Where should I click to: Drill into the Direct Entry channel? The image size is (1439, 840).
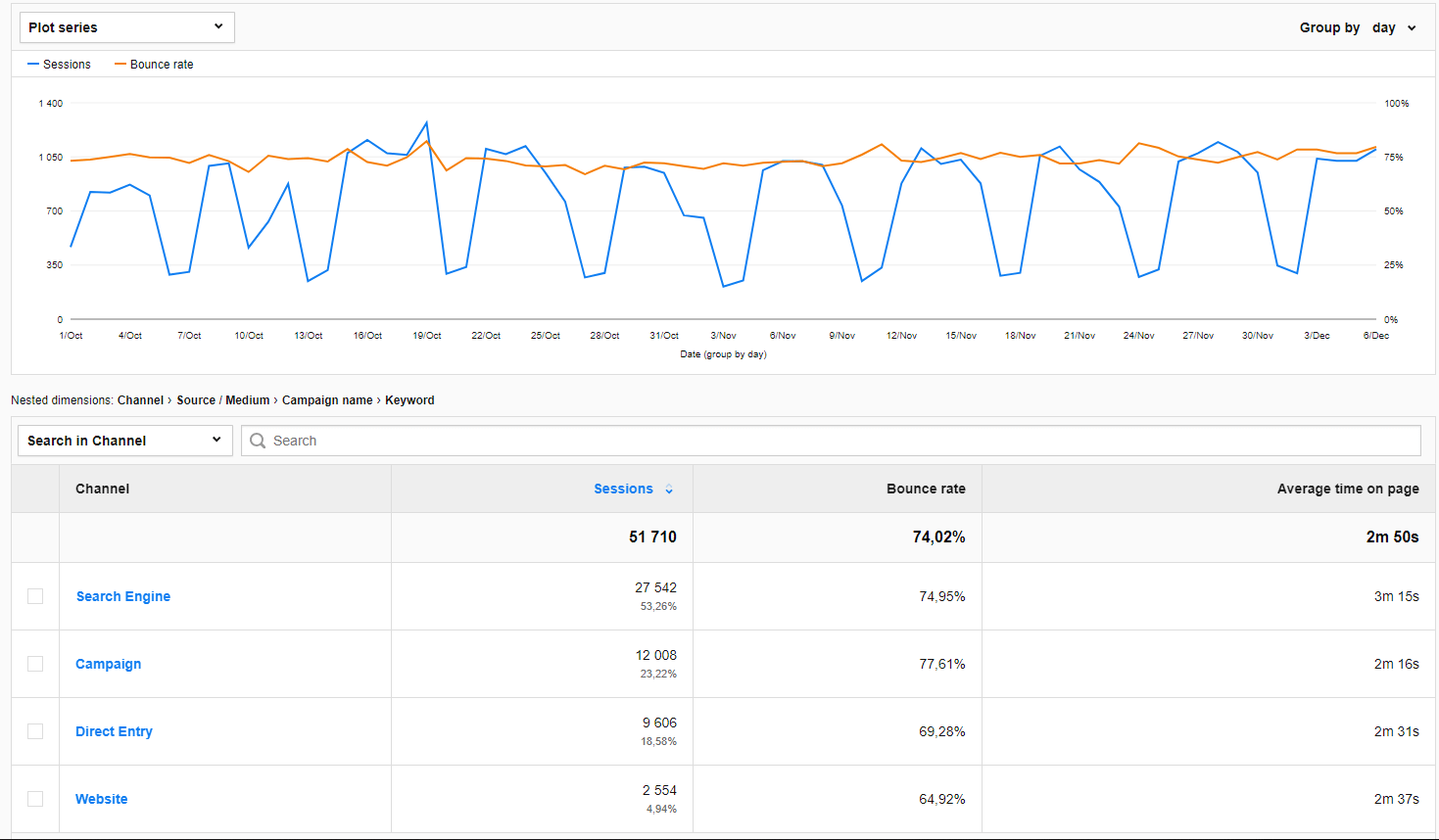[114, 731]
